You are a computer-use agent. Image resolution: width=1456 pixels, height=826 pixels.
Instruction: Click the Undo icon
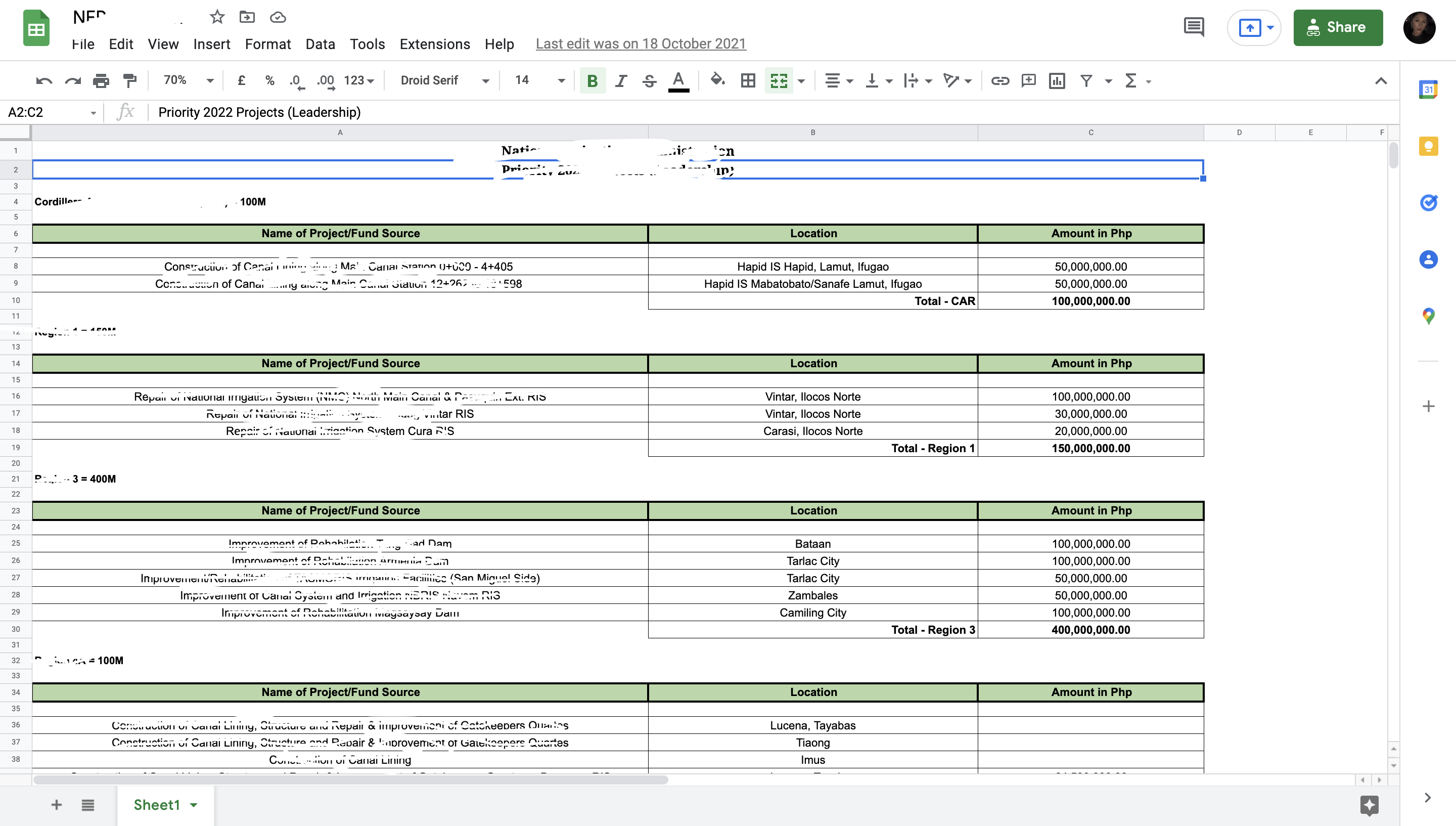(43, 80)
